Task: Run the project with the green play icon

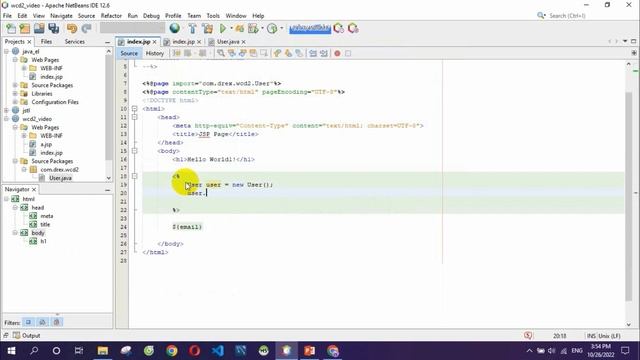Action: (x=223, y=28)
